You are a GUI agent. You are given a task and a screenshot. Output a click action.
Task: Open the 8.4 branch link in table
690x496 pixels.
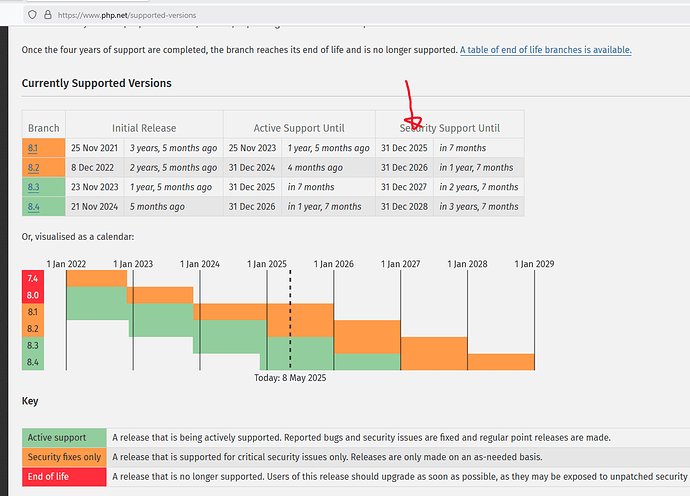[33, 206]
